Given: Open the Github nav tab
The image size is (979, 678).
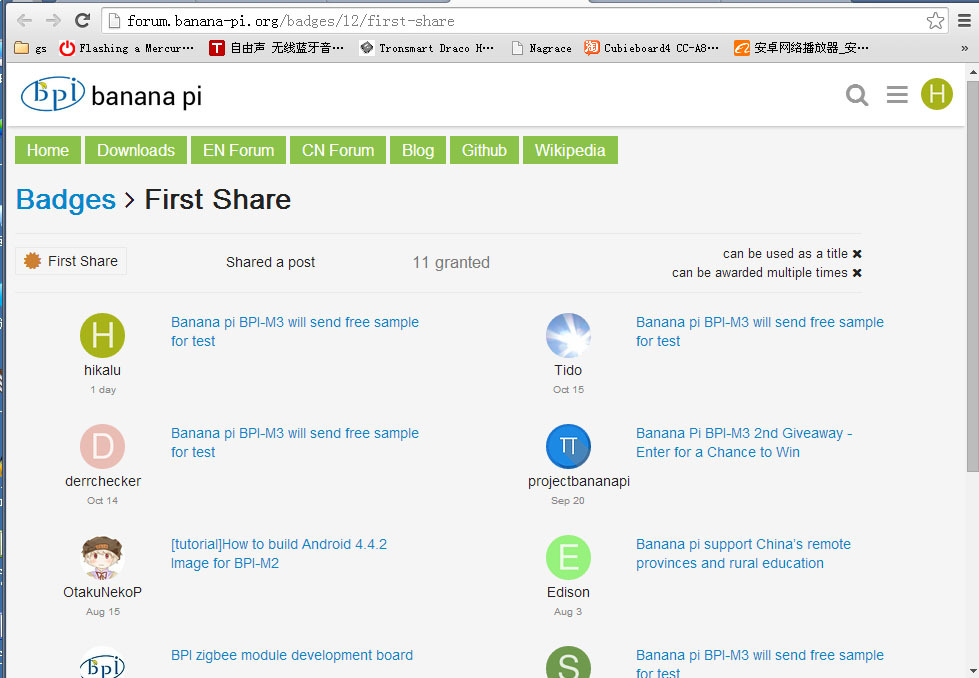Looking at the screenshot, I should coord(484,150).
